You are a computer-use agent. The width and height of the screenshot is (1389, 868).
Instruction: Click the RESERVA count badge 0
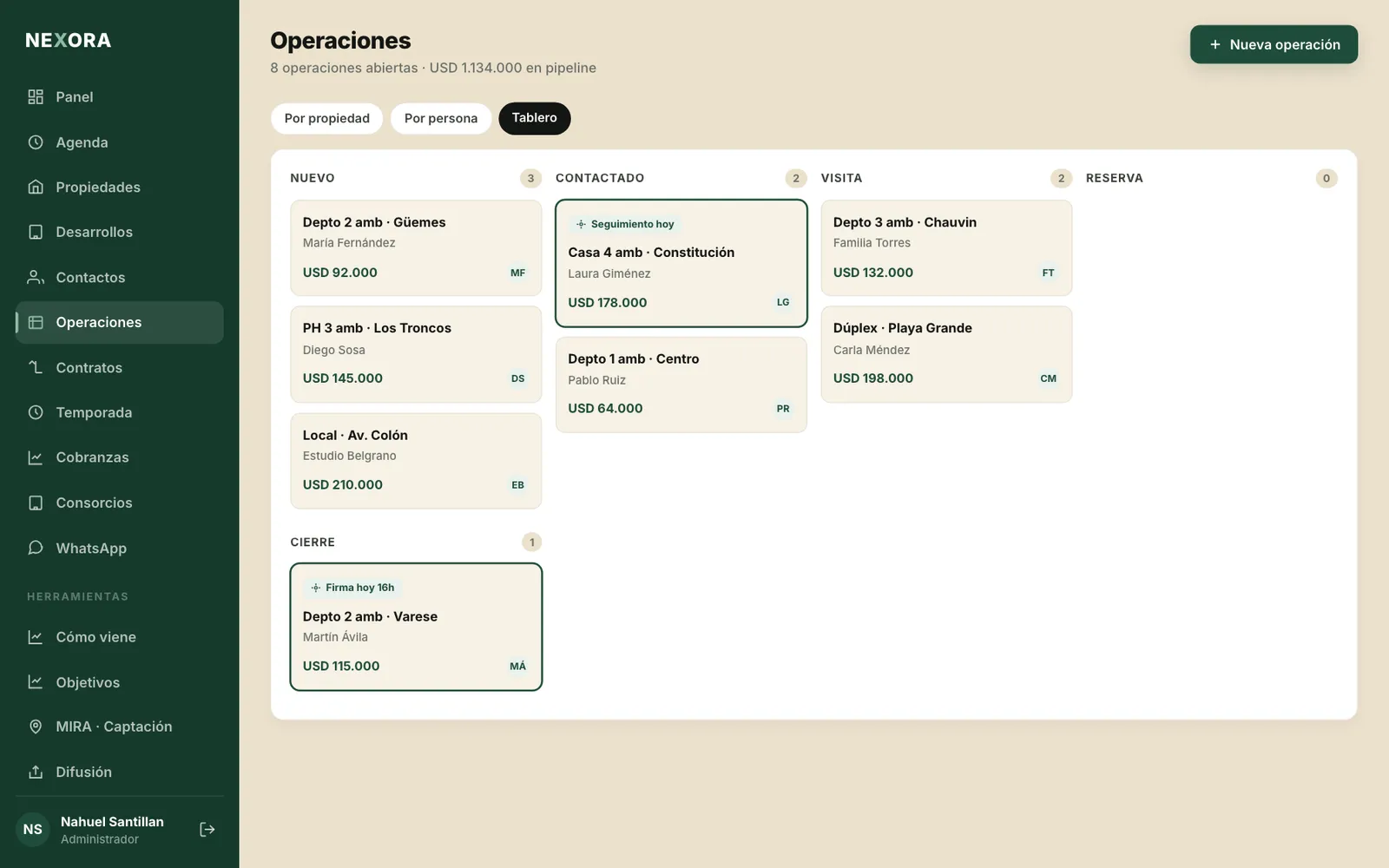[1326, 178]
